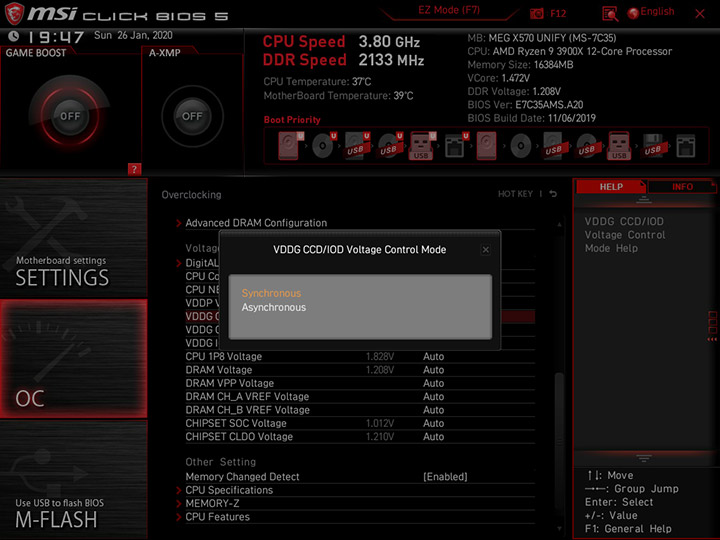Expand the DigitALL entry arrow

[179, 263]
